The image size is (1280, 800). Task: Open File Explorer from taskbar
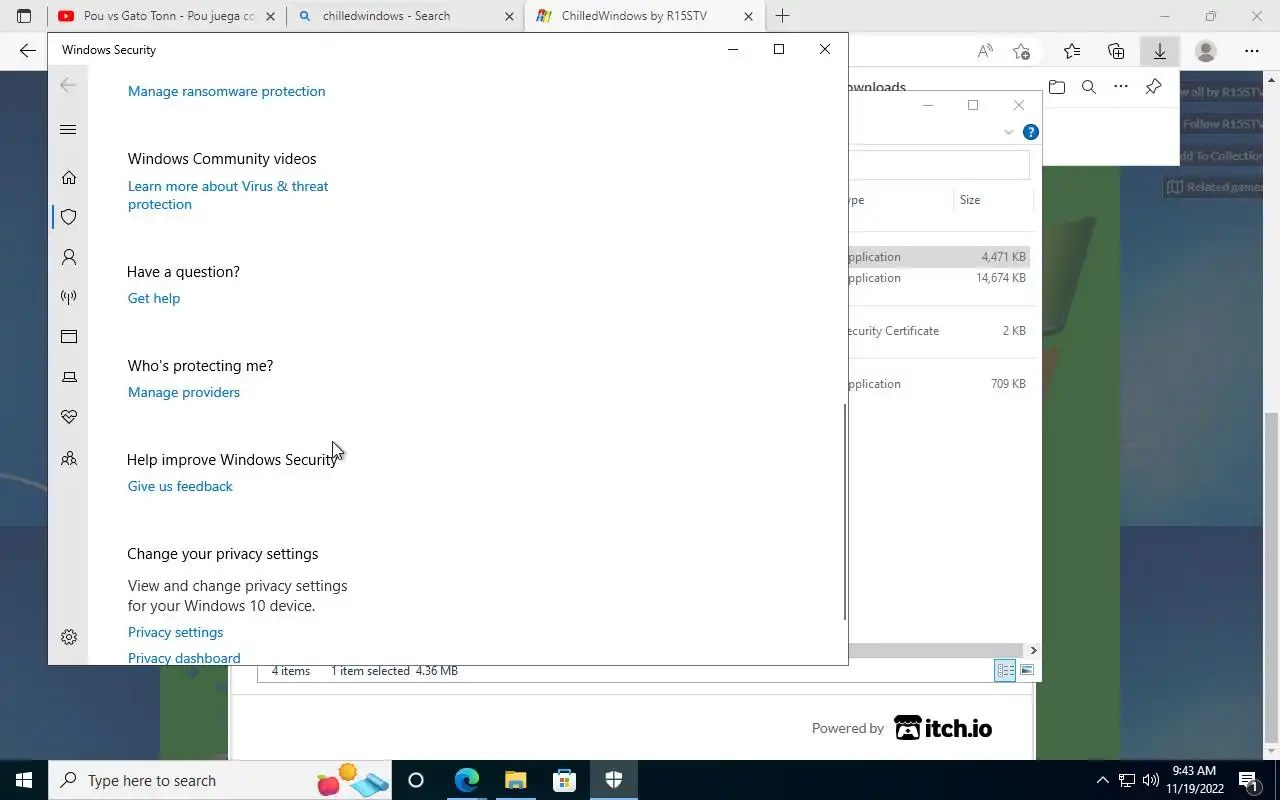coord(515,780)
